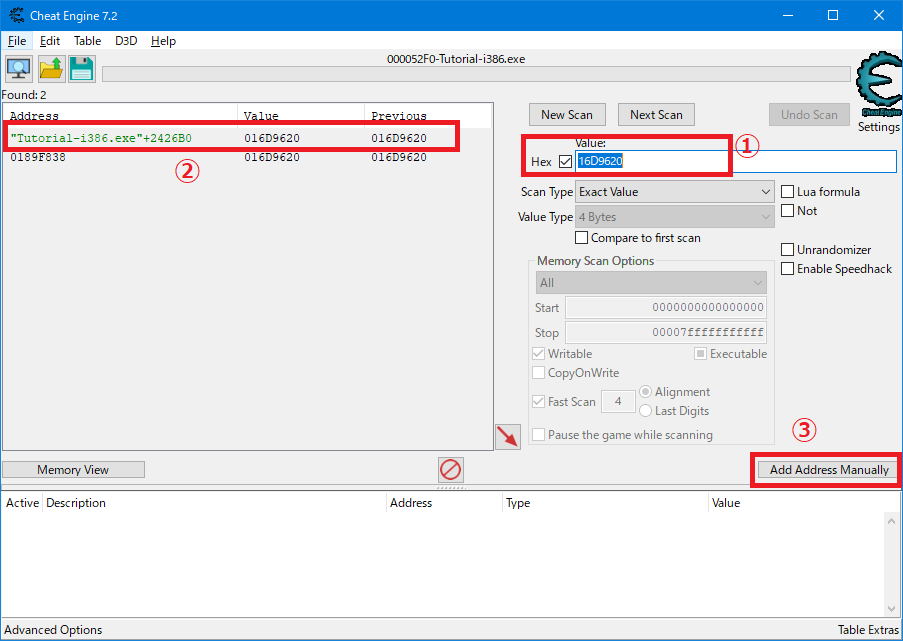This screenshot has height=641, width=903.
Task: Open the Help menu
Action: pyautogui.click(x=164, y=41)
